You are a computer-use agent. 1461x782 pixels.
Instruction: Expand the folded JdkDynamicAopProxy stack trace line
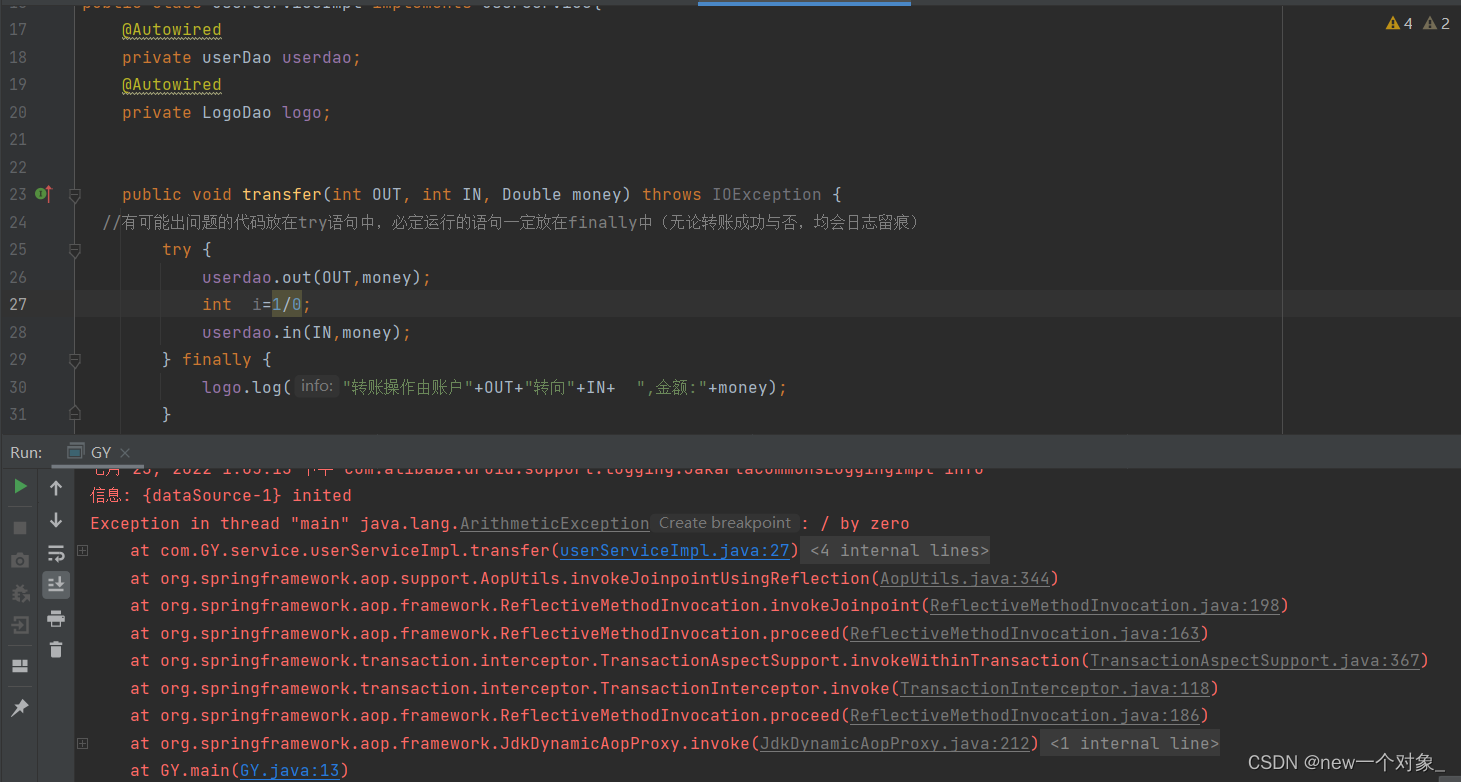tap(82, 743)
